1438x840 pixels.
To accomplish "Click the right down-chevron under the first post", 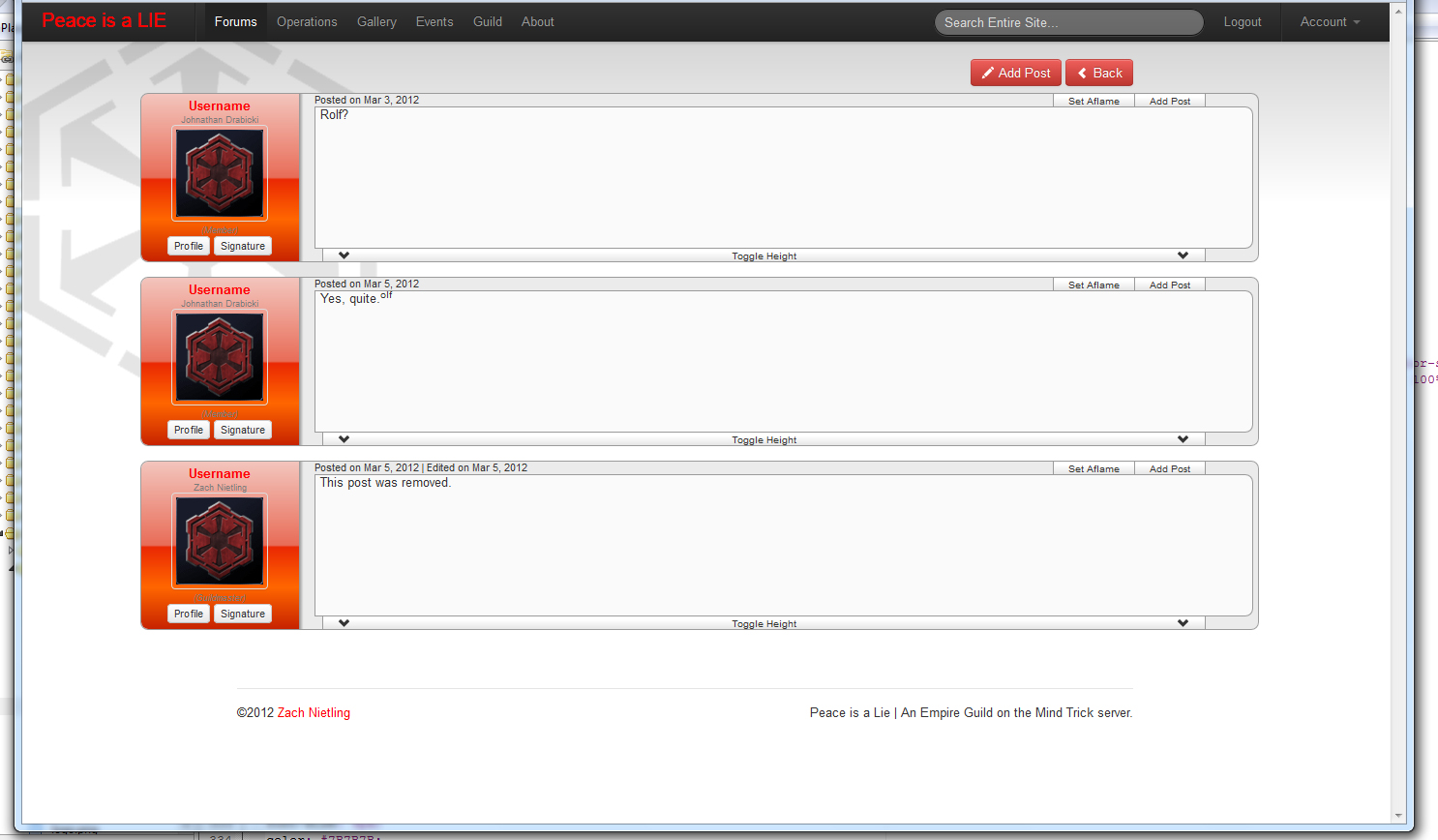I will 1183,255.
